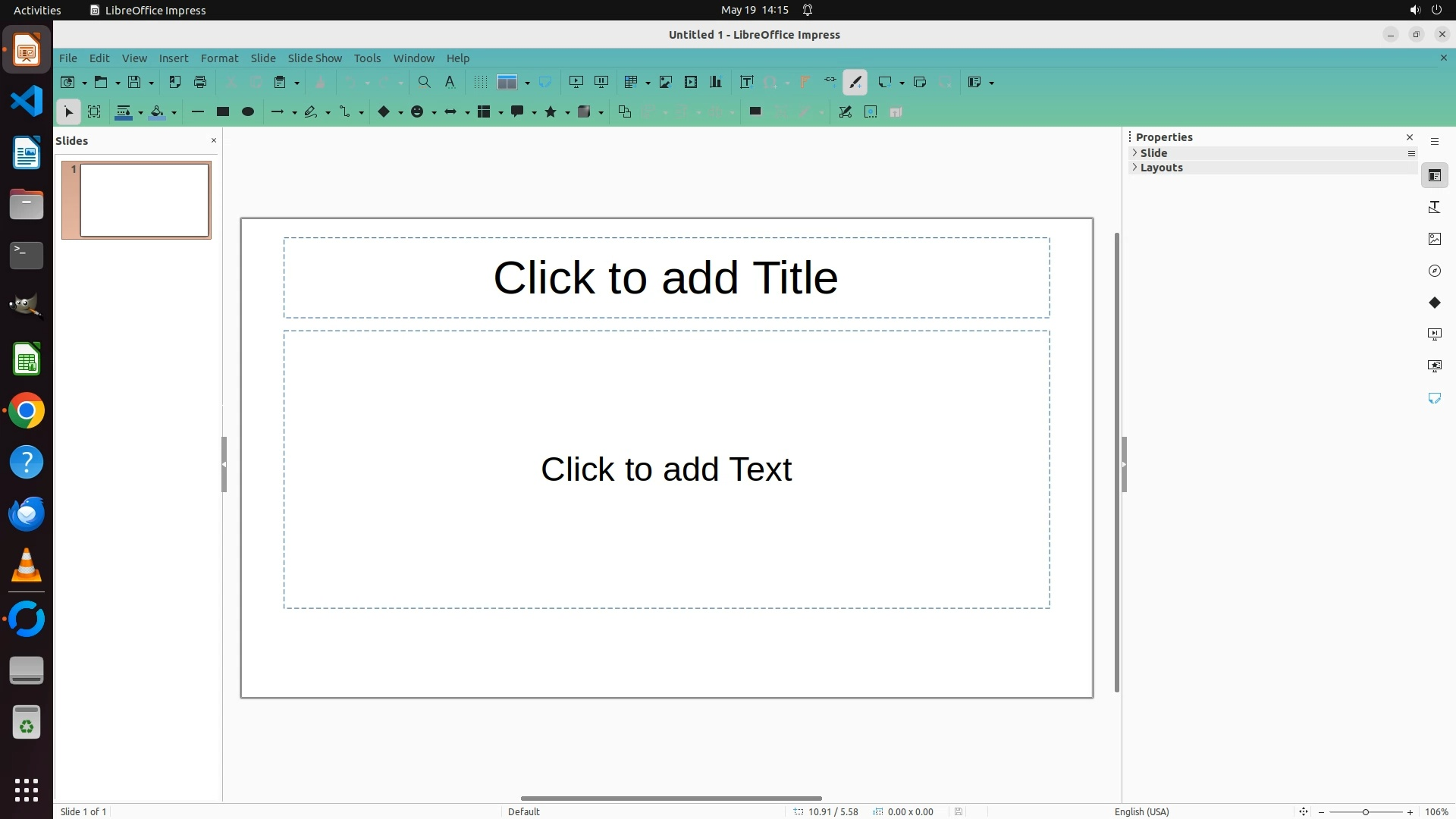
Task: Open the Format menu
Action: tap(219, 58)
